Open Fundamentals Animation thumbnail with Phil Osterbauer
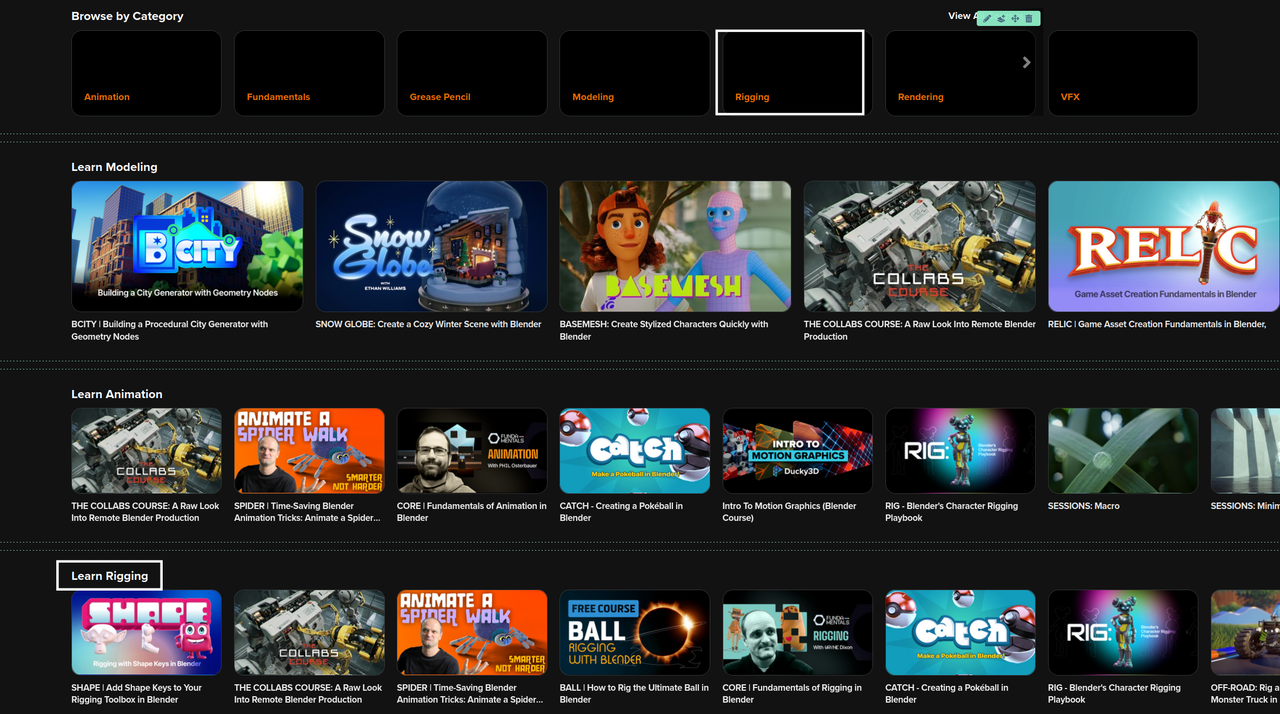This screenshot has height=714, width=1280. click(472, 450)
